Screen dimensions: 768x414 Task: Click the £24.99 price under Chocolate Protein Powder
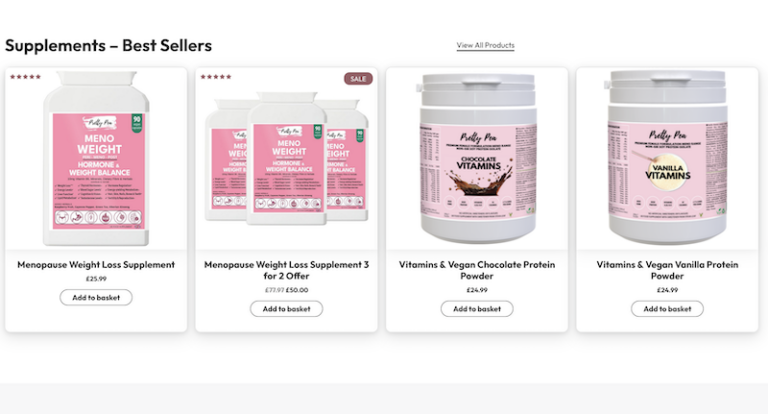(477, 290)
